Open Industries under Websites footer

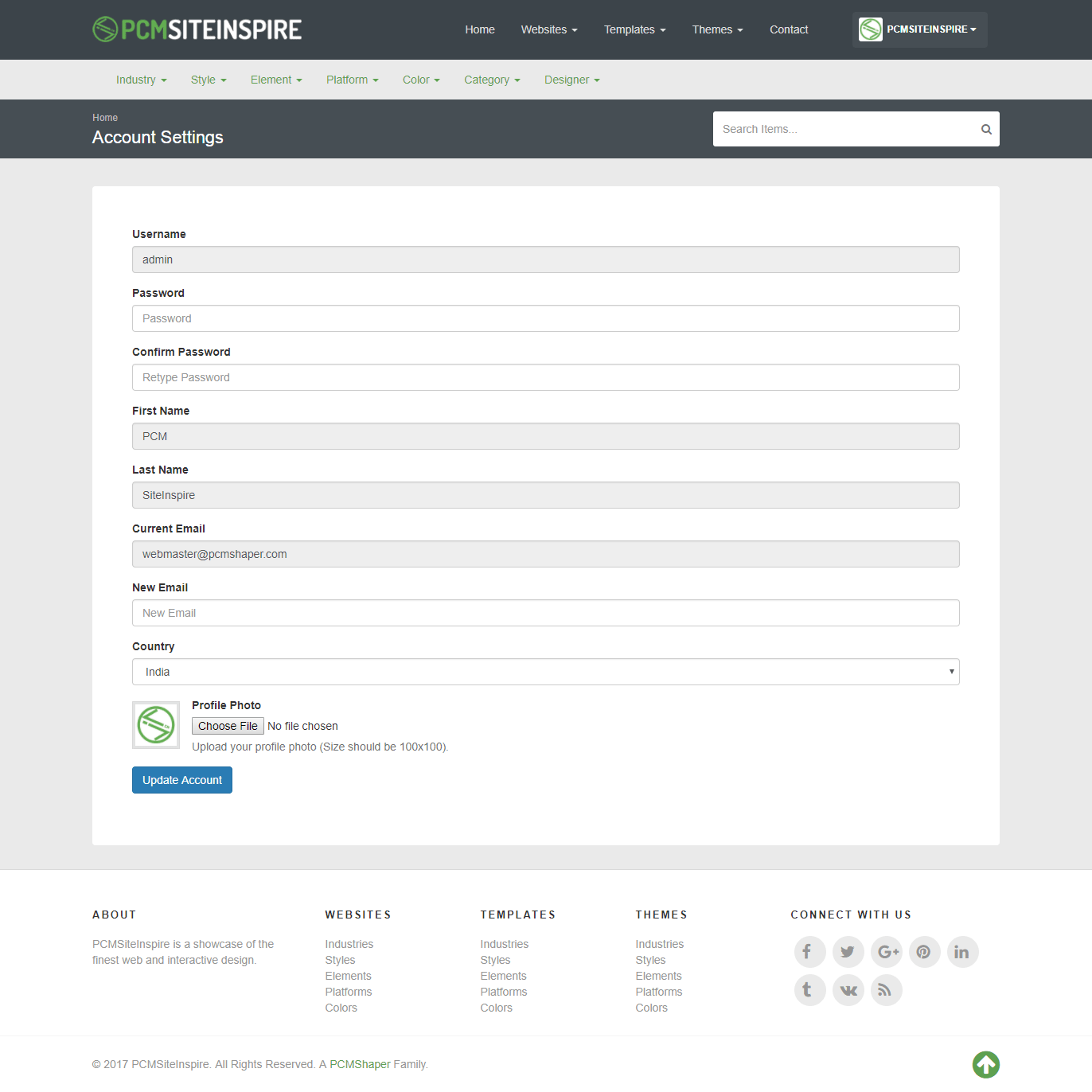(x=349, y=944)
